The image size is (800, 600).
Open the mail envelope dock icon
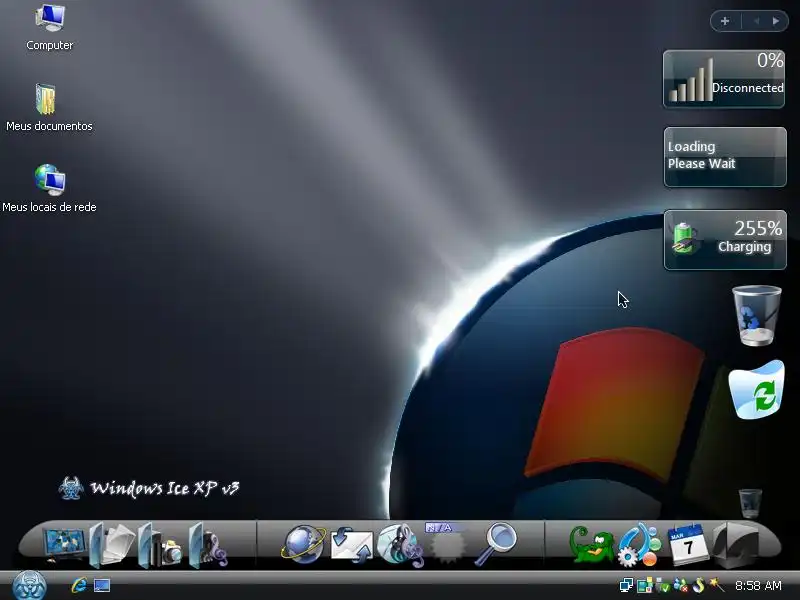click(x=352, y=545)
